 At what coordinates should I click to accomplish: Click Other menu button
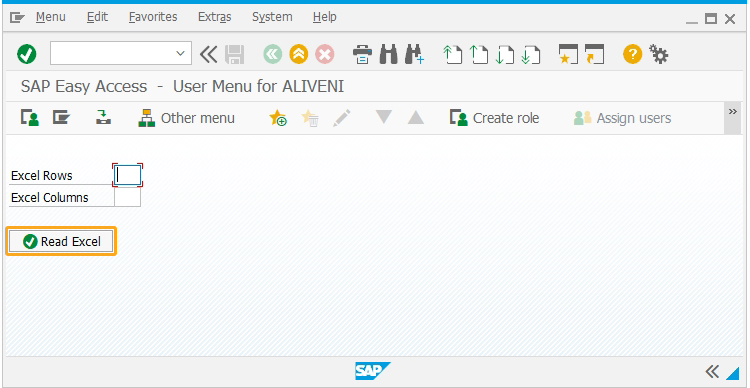point(187,118)
